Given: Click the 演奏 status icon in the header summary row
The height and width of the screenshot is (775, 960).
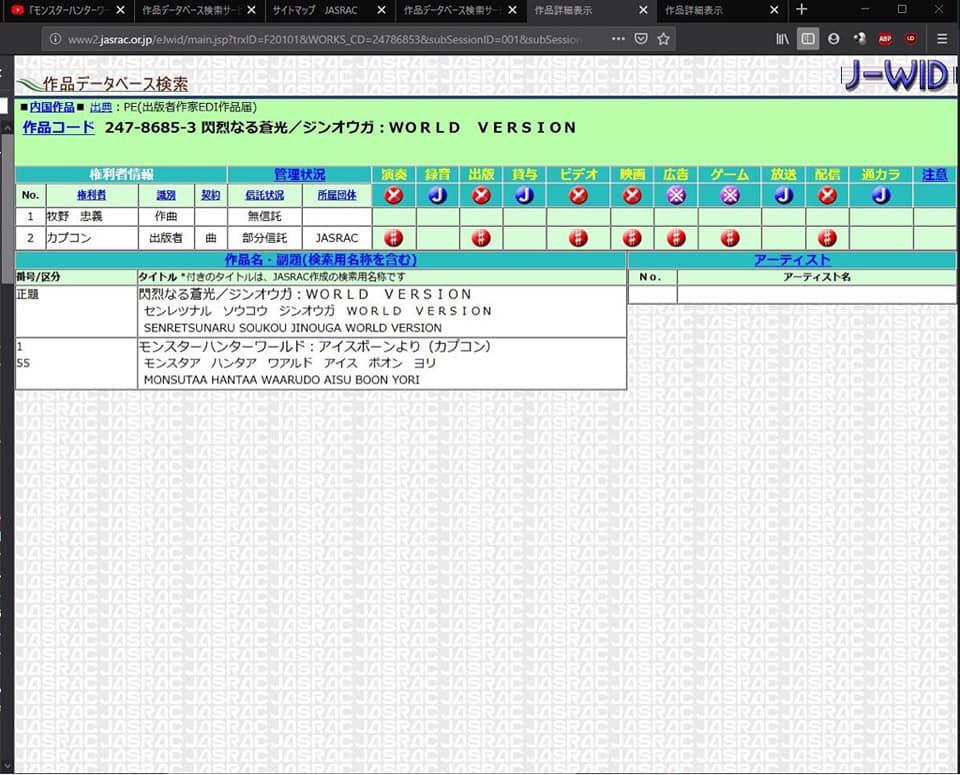Looking at the screenshot, I should (394, 195).
